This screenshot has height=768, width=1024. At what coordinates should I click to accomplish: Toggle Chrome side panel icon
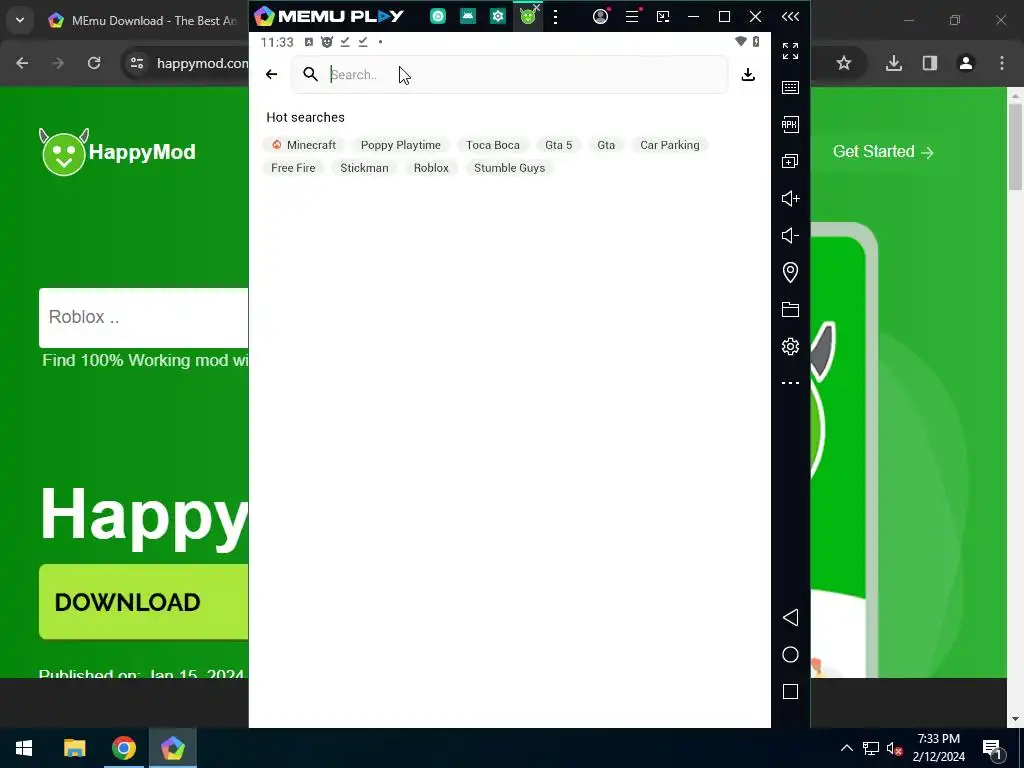[929, 63]
